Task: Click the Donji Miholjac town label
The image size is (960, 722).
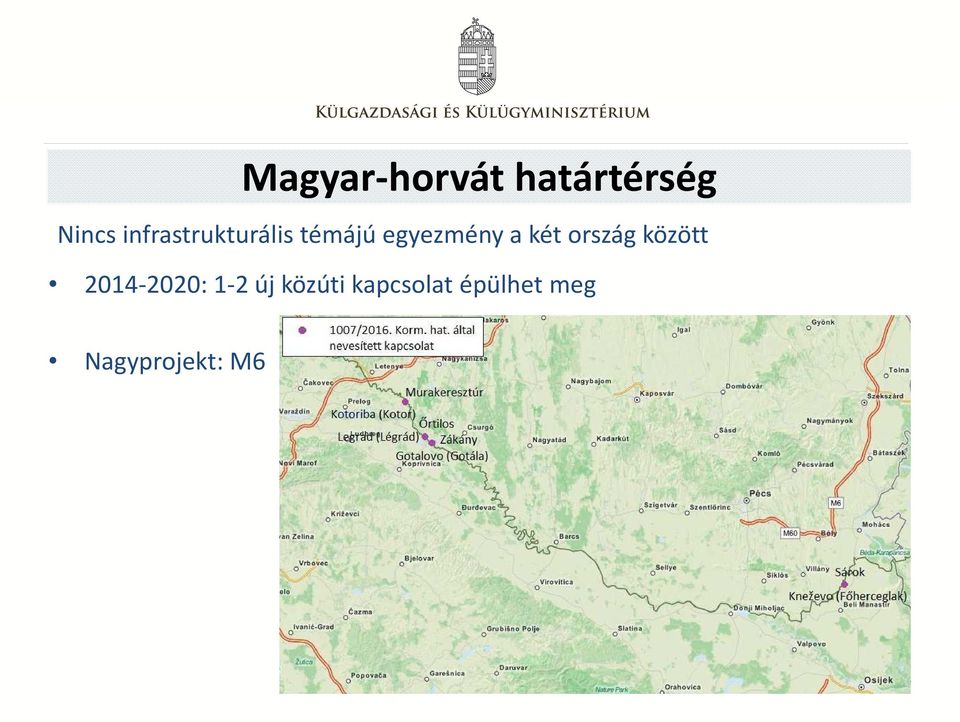Action: pyautogui.click(x=759, y=608)
